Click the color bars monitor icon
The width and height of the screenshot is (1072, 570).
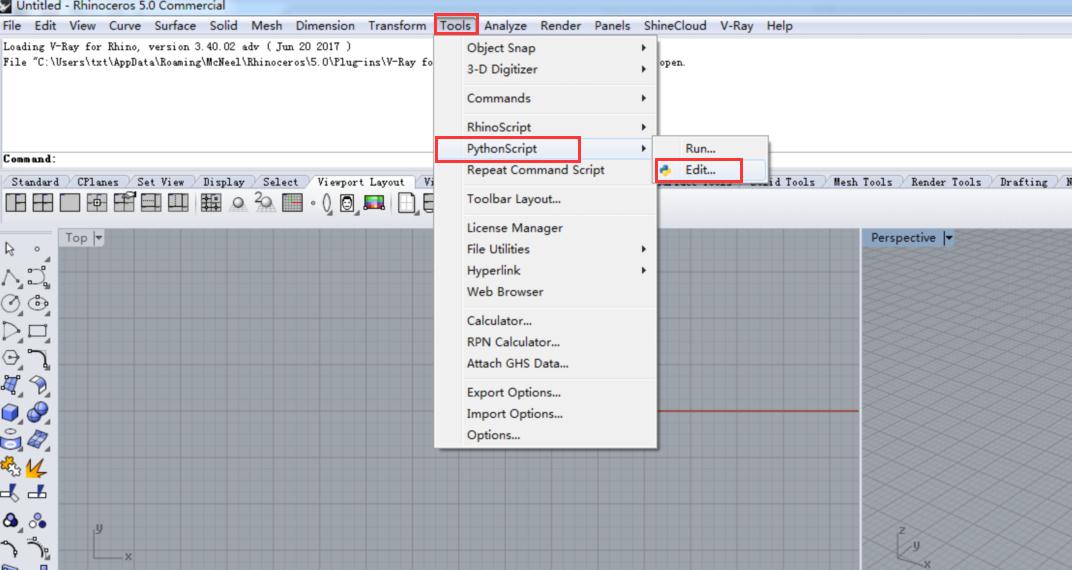(x=374, y=202)
